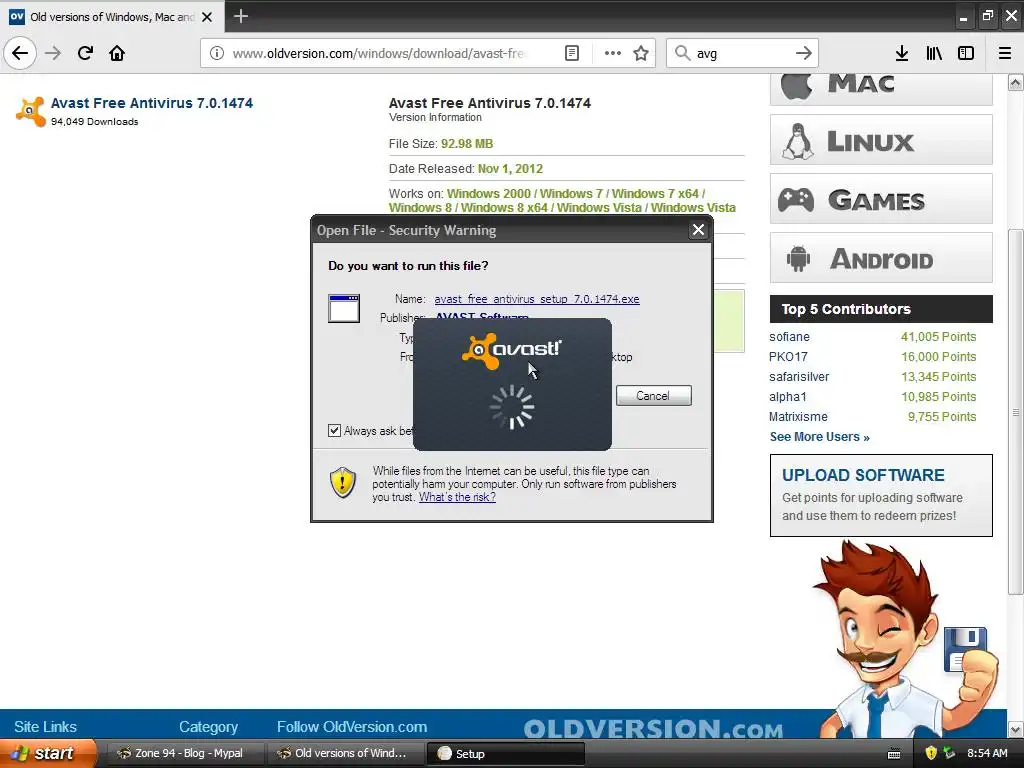Open the downloads panel
This screenshot has width=1024, height=768.
(902, 53)
